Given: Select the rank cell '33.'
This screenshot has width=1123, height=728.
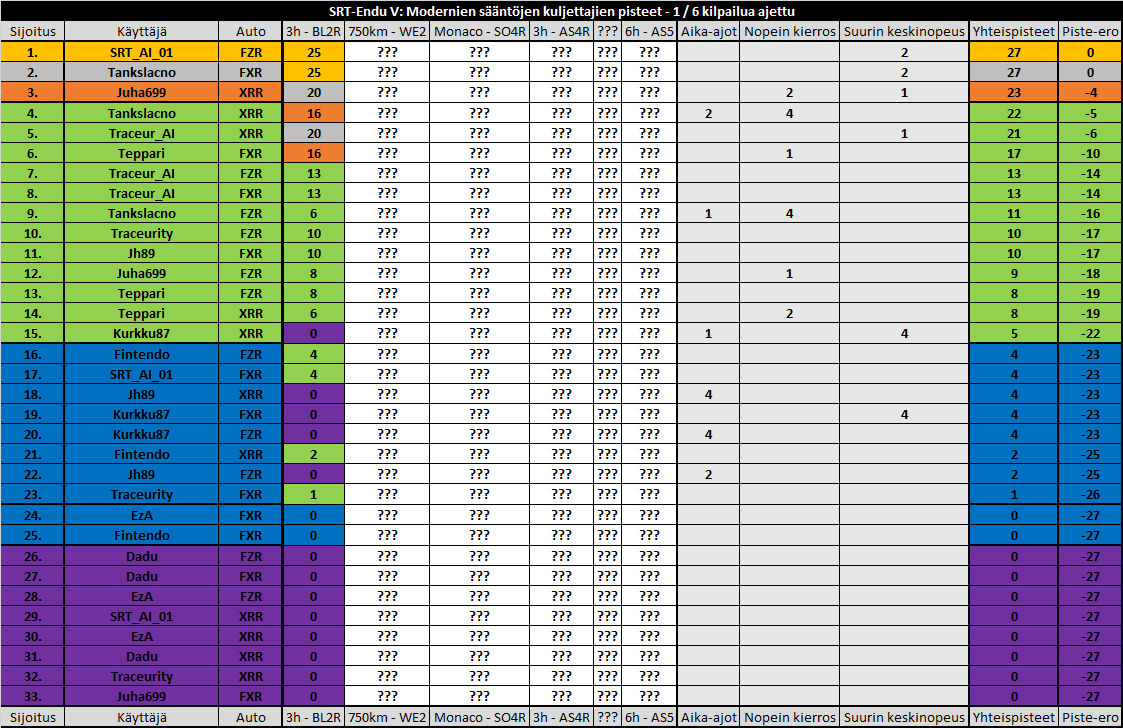Looking at the screenshot, I should tap(33, 696).
